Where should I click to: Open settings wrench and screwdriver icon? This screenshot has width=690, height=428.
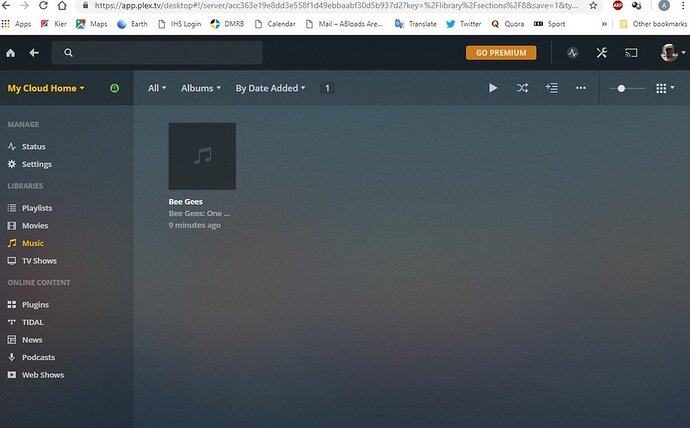coord(602,53)
